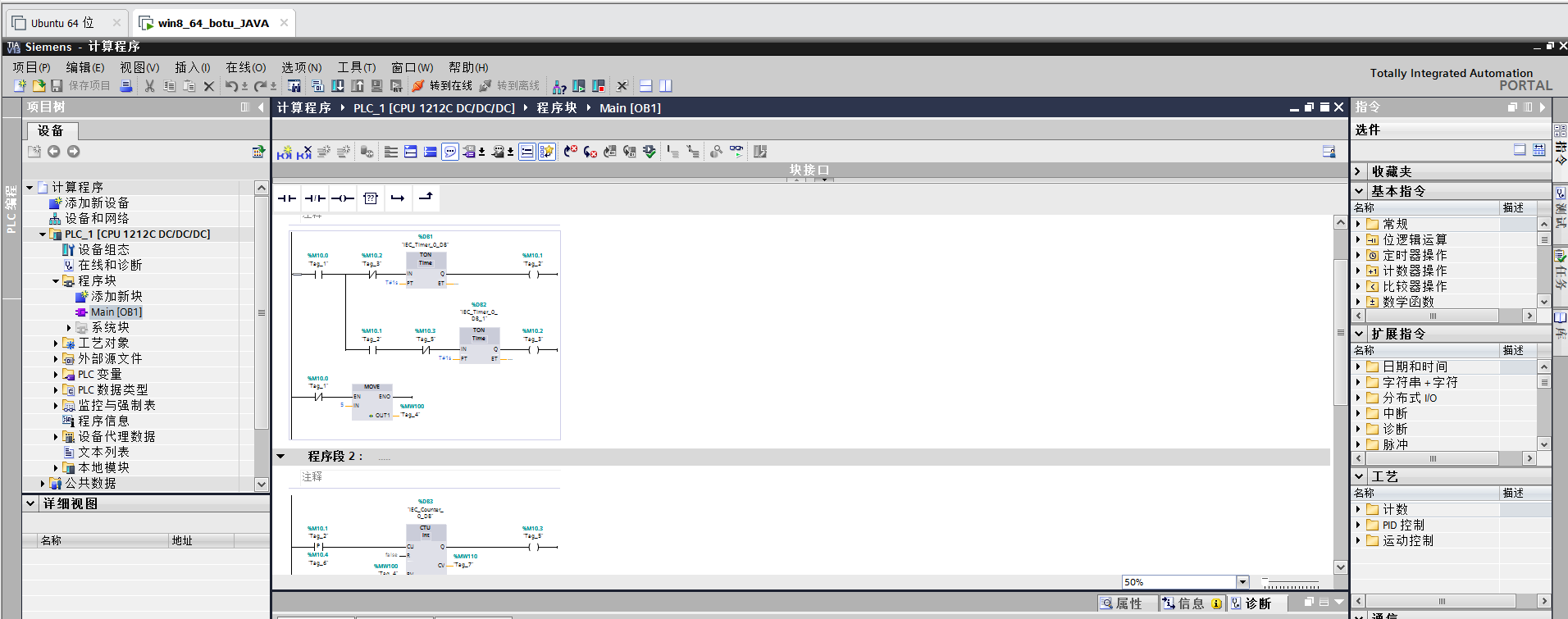Insert a normally closed contact
Image resolution: width=1568 pixels, height=619 pixels.
[x=315, y=198]
